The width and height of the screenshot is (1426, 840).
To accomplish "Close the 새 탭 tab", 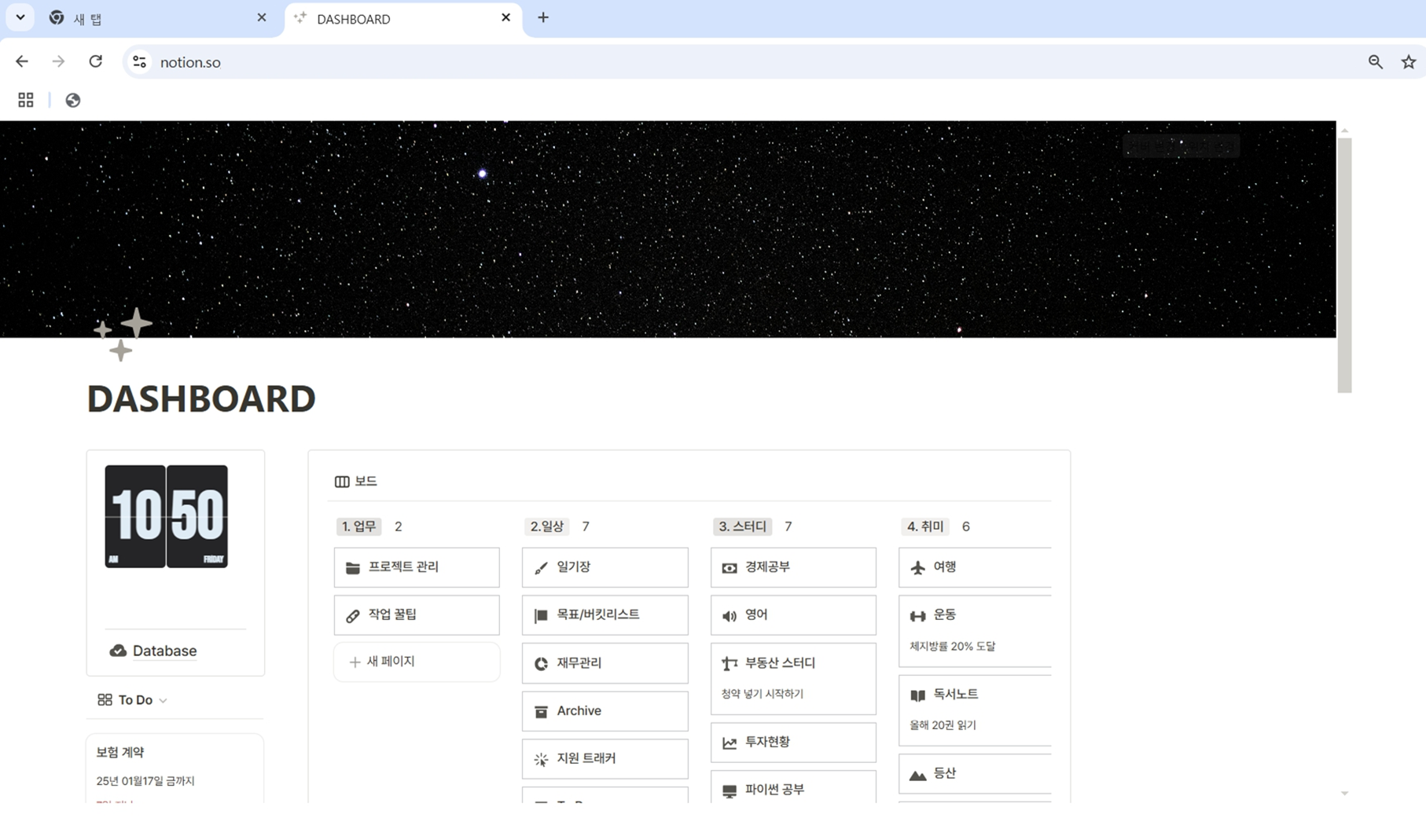I will point(262,17).
